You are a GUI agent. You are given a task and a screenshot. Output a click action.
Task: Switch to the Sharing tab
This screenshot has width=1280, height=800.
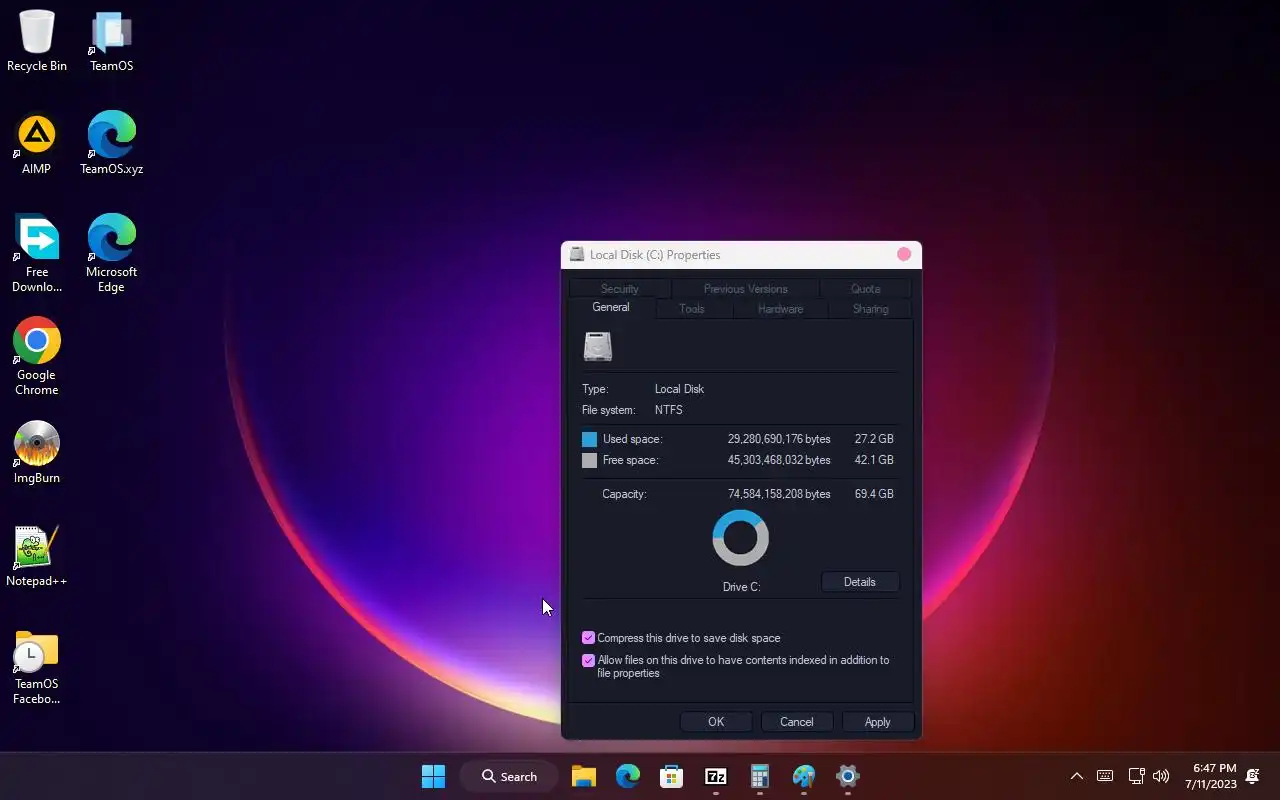[871, 309]
